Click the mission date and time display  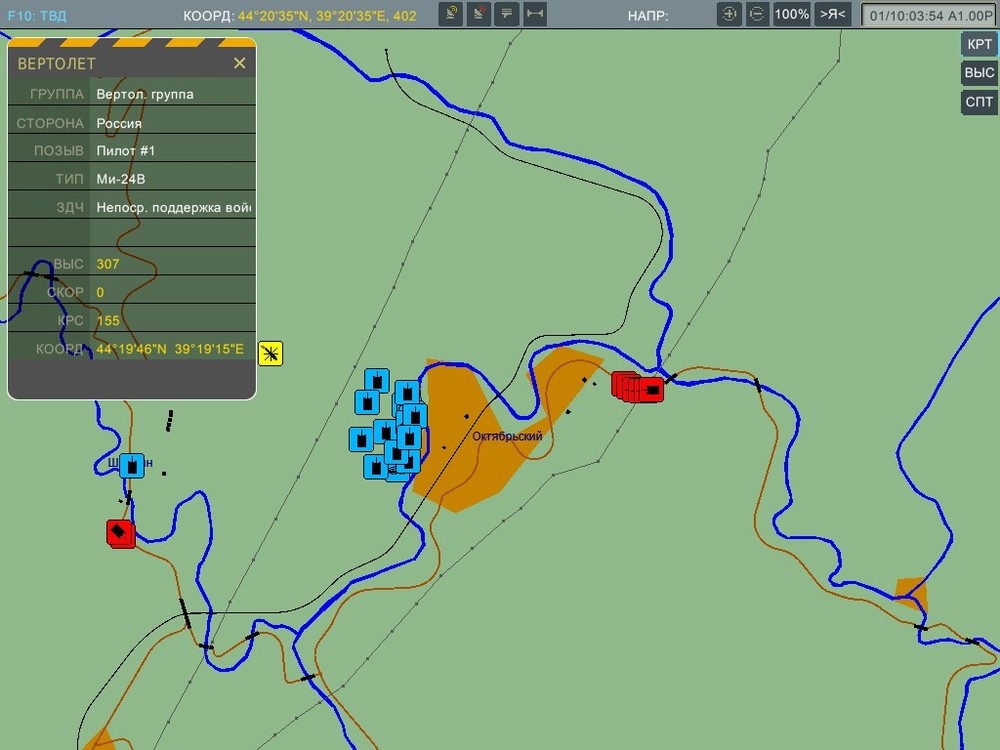(928, 14)
